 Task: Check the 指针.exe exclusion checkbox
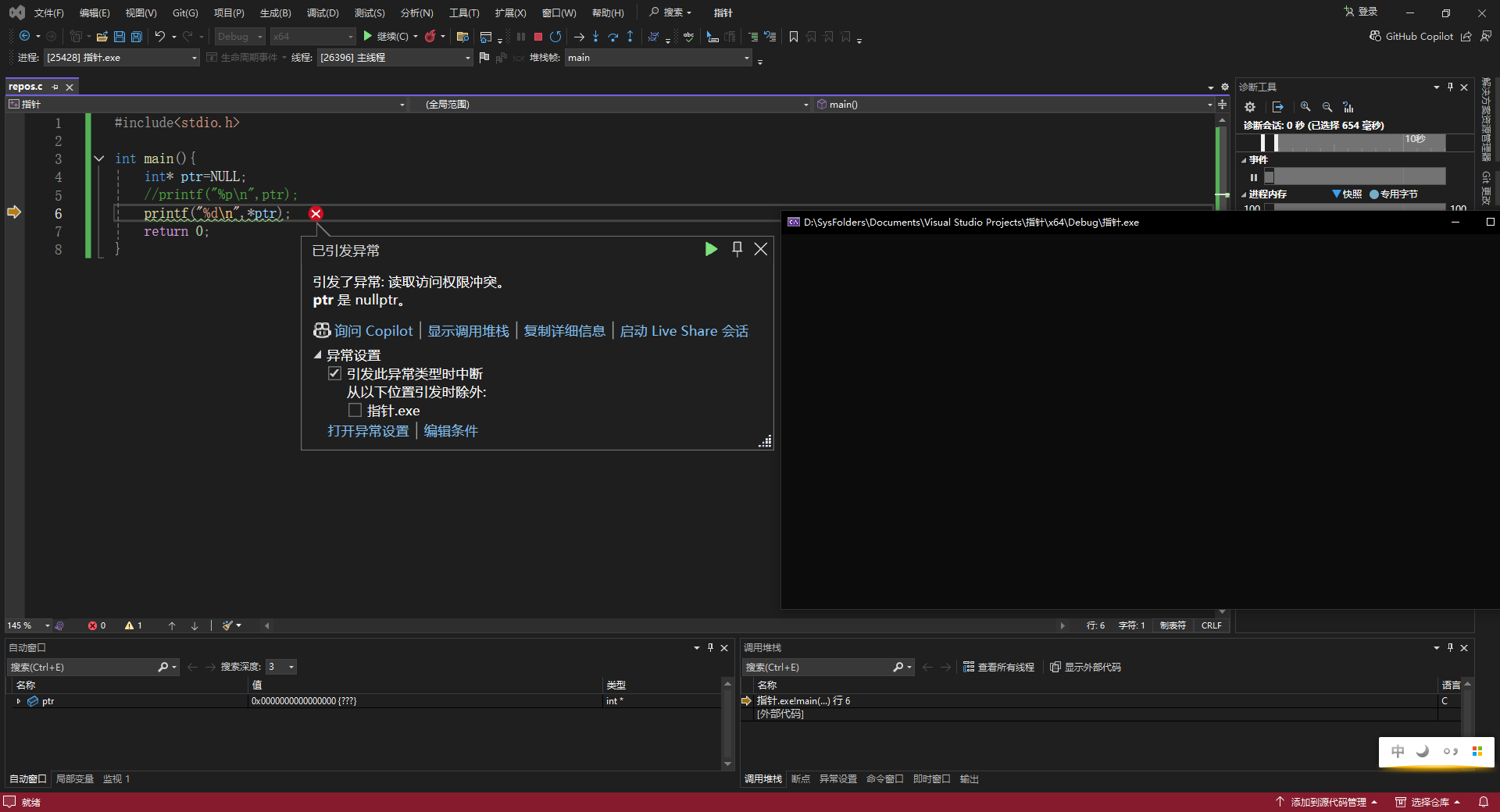[355, 411]
